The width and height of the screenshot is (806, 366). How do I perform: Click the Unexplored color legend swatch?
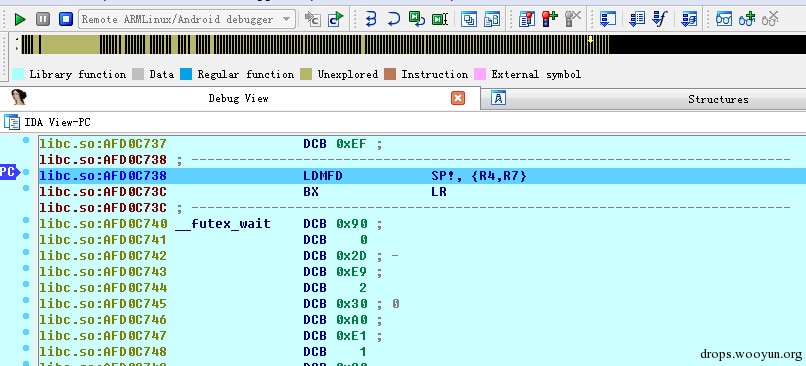pyautogui.click(x=306, y=75)
